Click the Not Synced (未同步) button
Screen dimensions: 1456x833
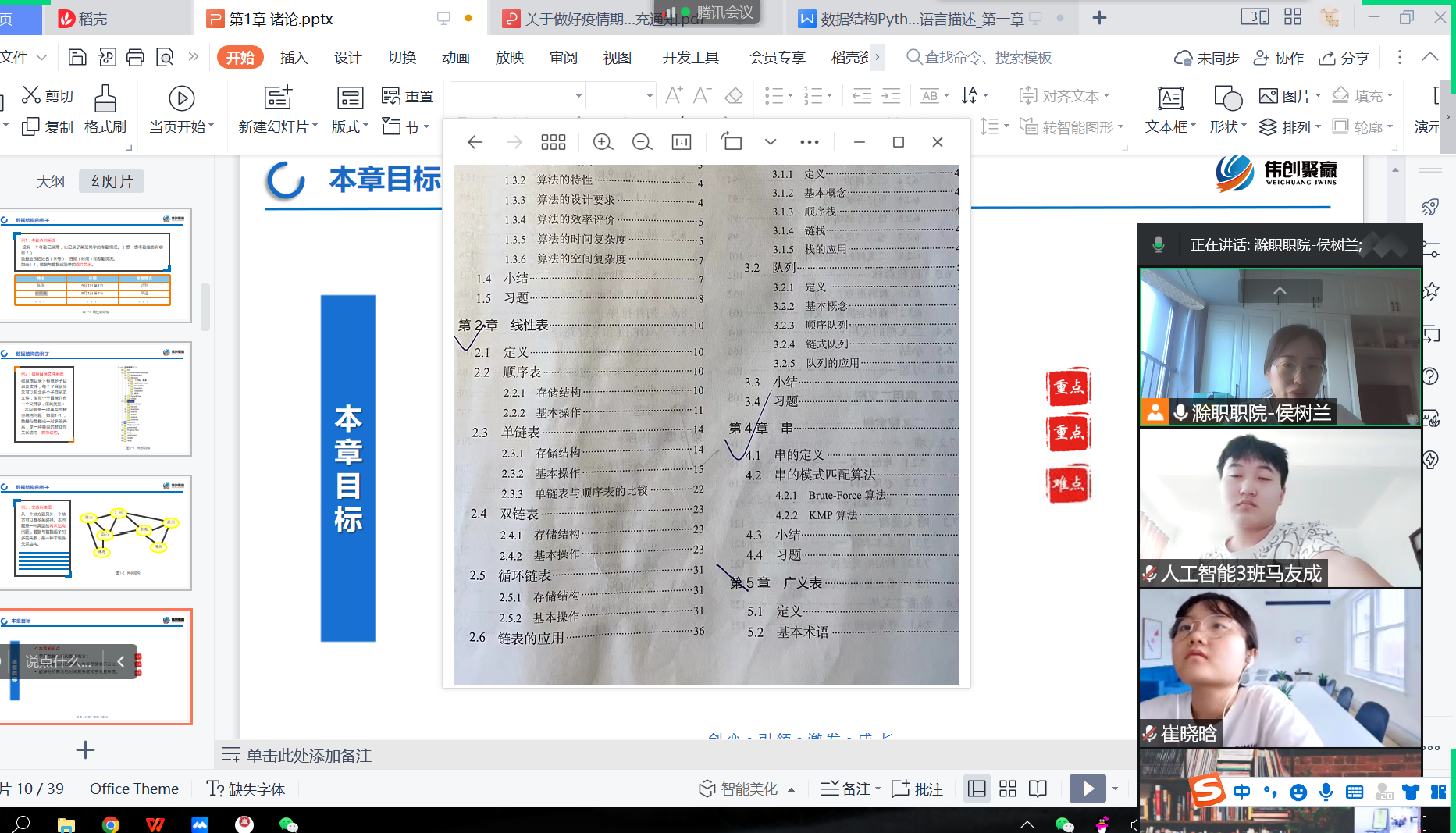click(x=1206, y=58)
